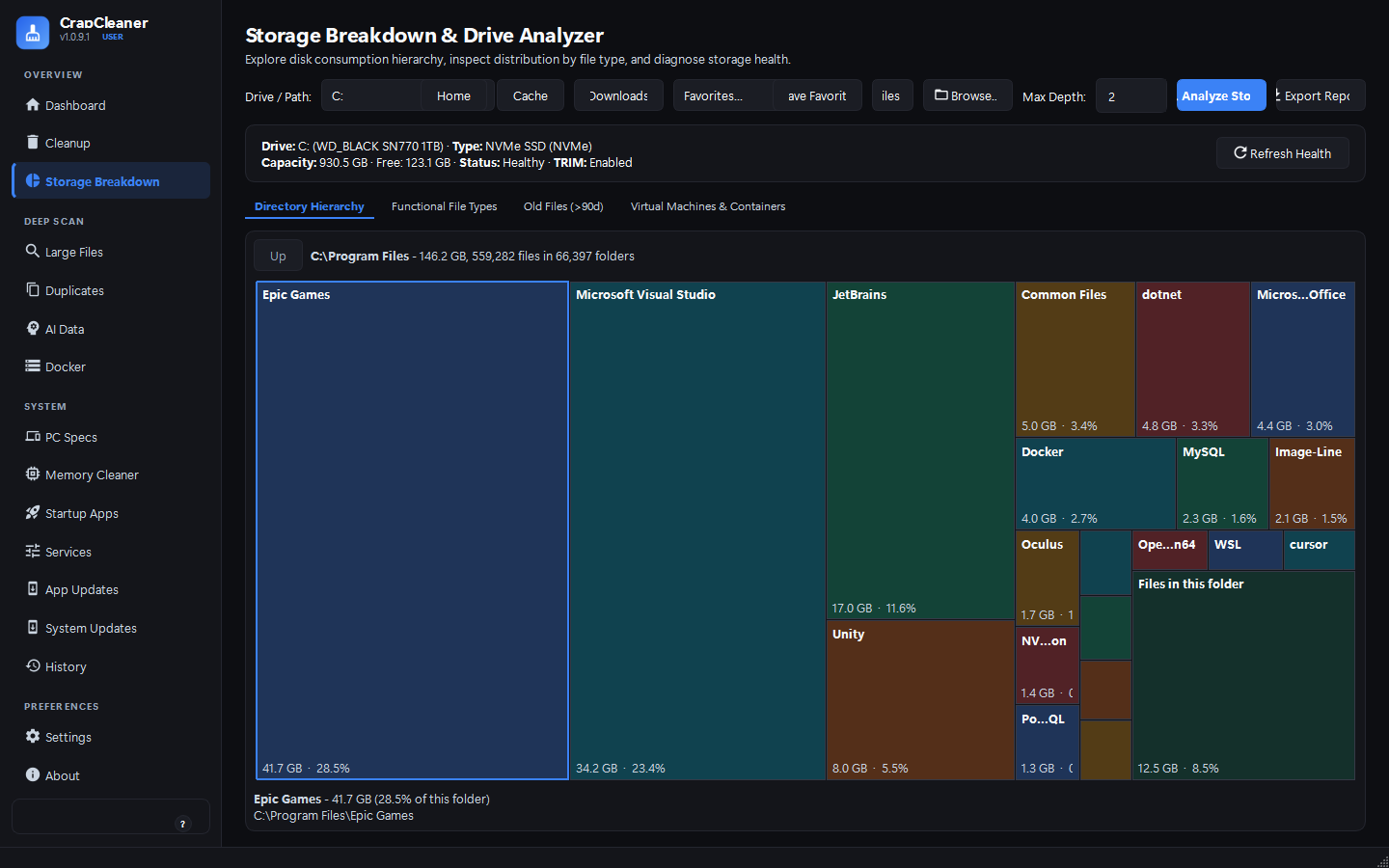This screenshot has height=868, width=1389.
Task: Choose the Downloads path shortcut
Action: (618, 95)
